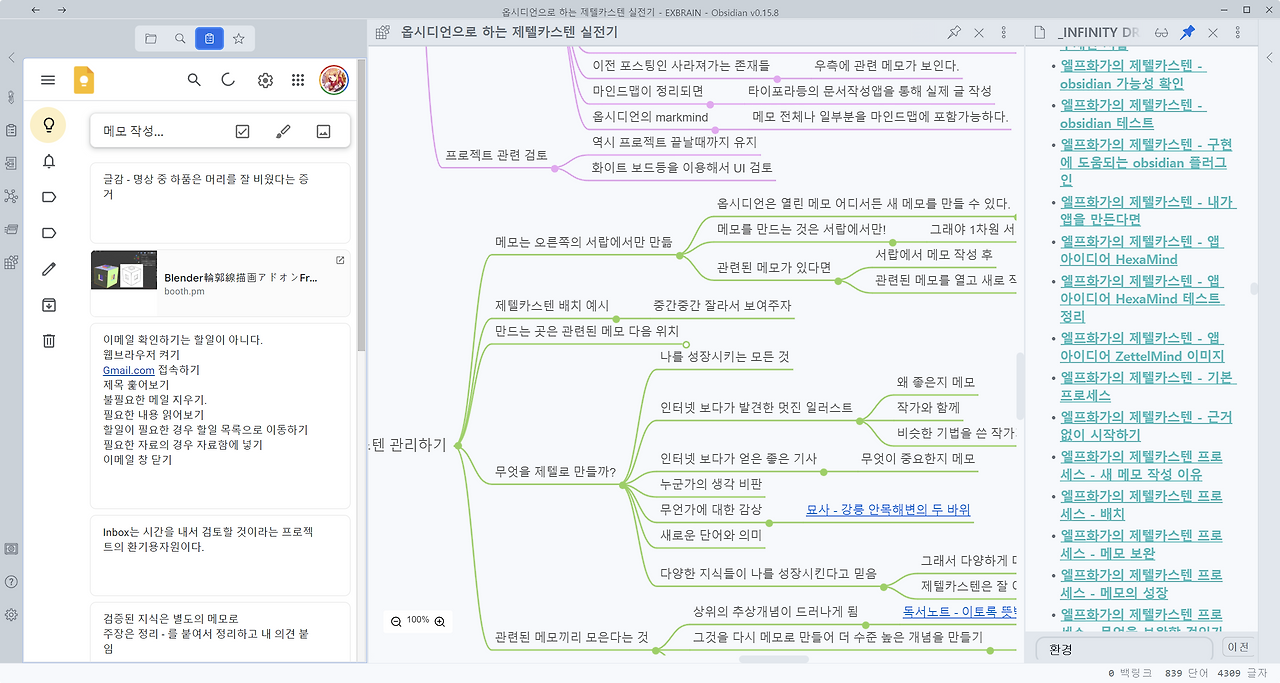Open the Google apps grid

[298, 80]
